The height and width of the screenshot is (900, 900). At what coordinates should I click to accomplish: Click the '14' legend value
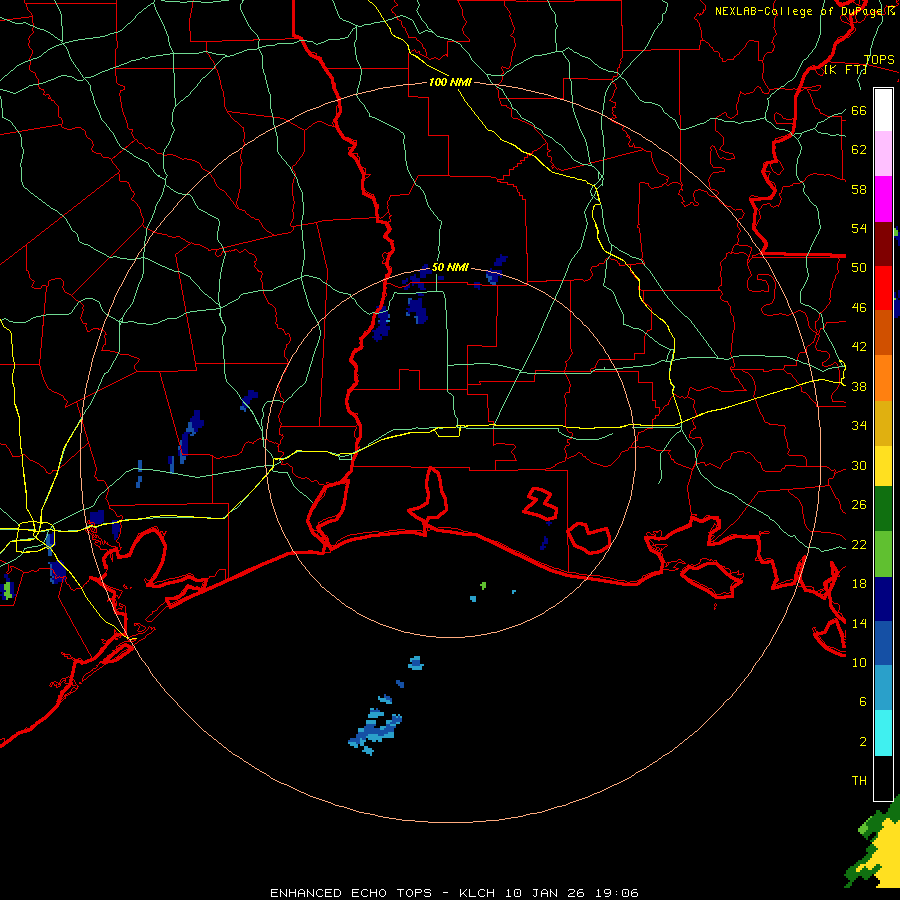tap(859, 623)
